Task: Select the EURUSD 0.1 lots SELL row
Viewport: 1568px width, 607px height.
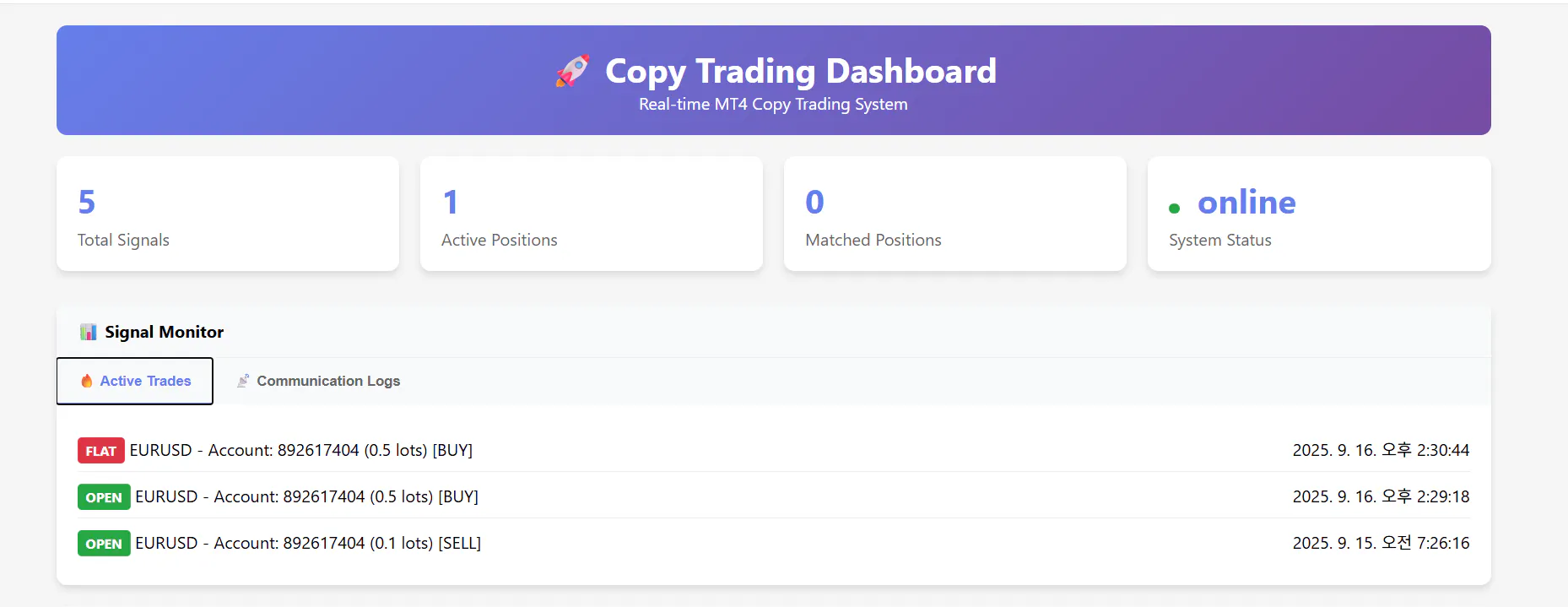Action: tap(308, 544)
